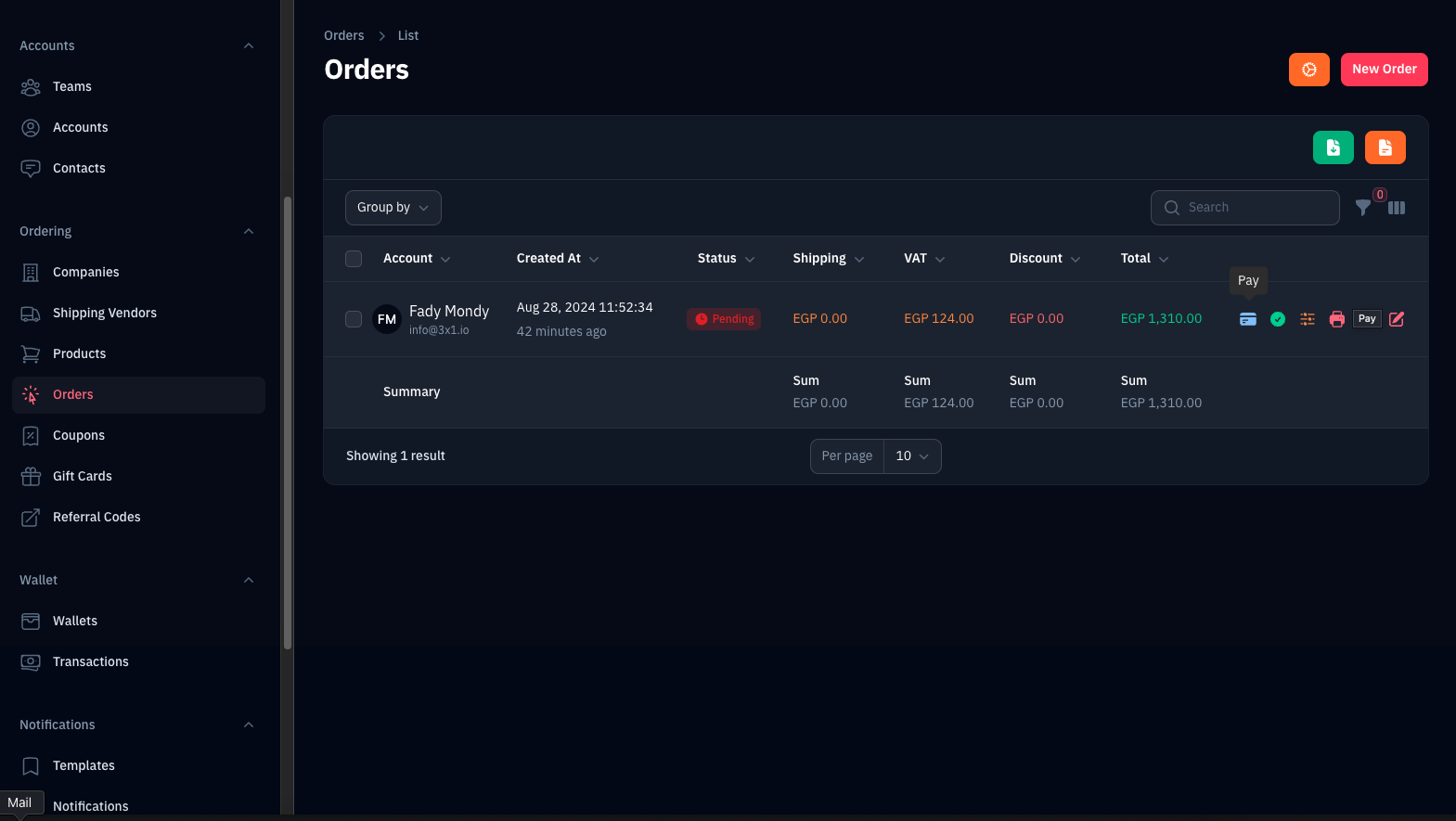Sort by the Status column header
Viewport: 1456px width, 821px height.
point(727,259)
